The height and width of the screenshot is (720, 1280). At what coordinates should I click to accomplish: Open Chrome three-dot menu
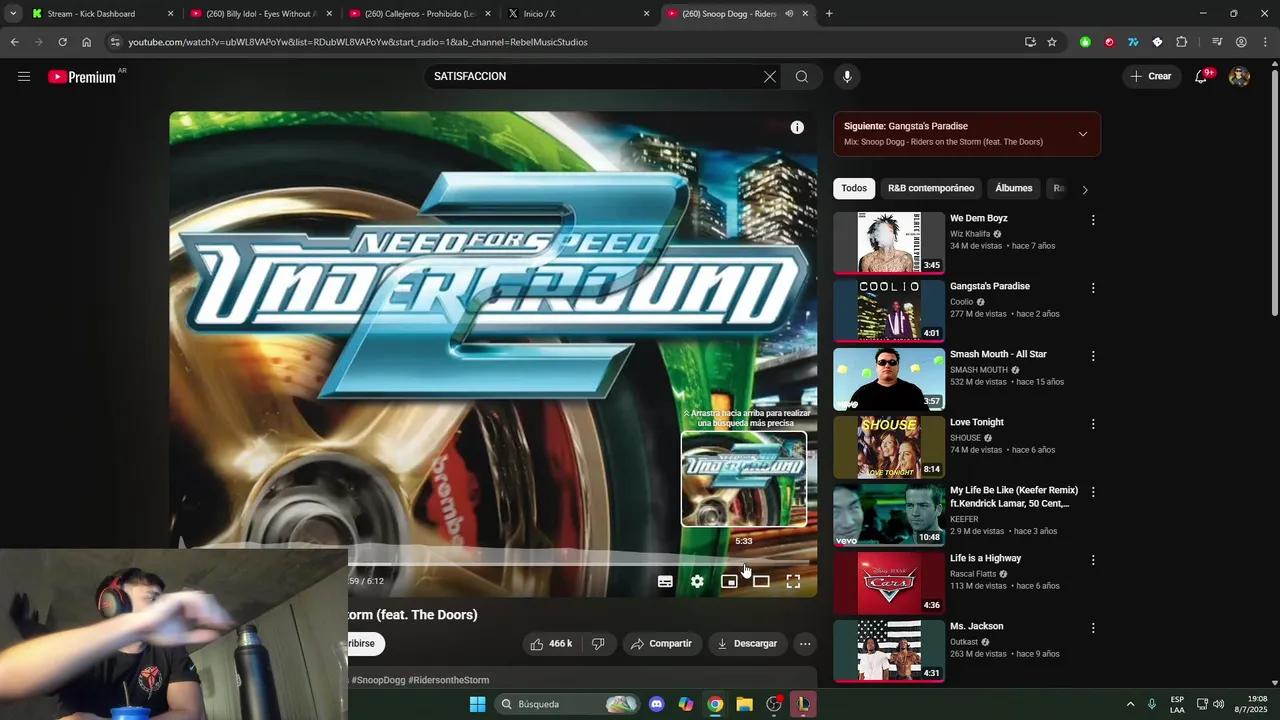pos(1265,42)
